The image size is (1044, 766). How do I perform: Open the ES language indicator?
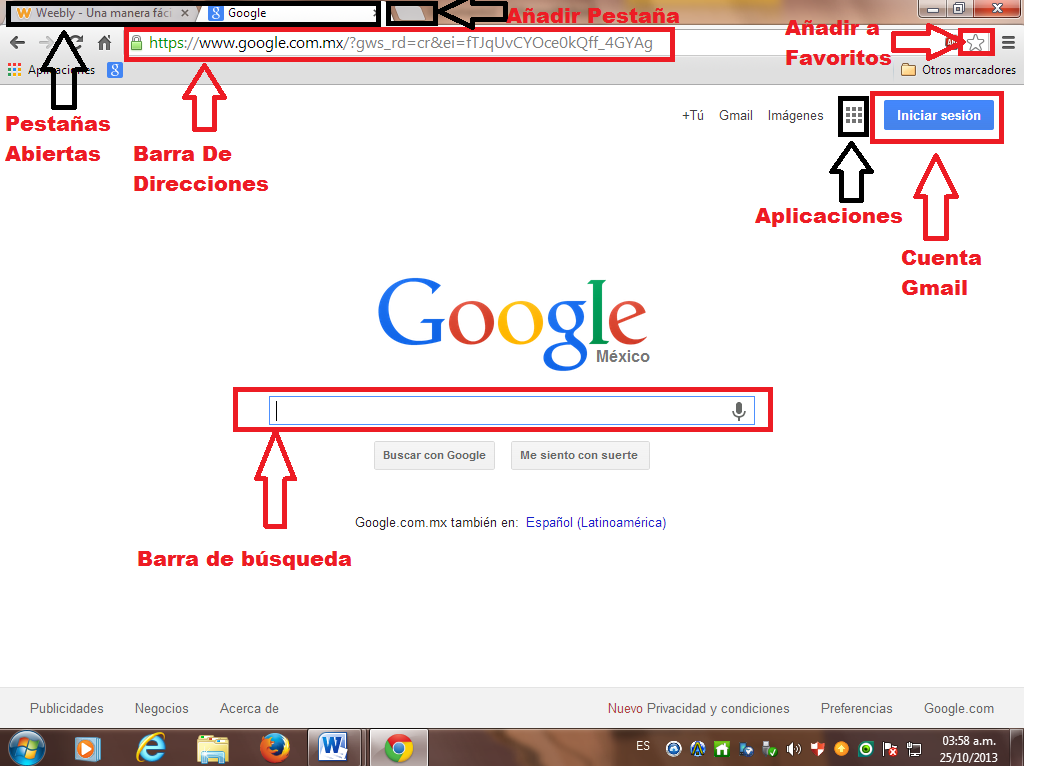click(643, 746)
